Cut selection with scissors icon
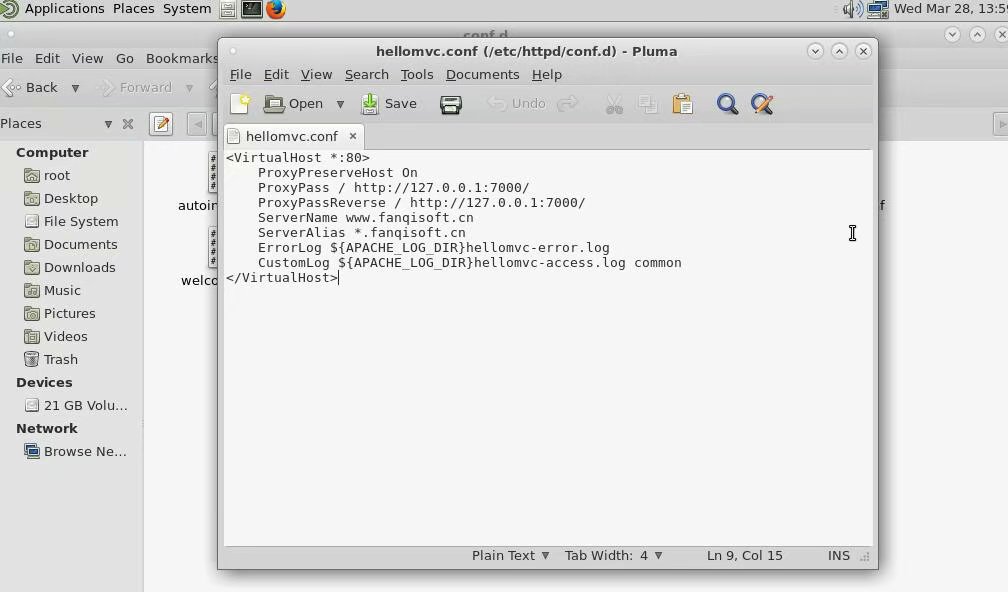 [x=614, y=104]
